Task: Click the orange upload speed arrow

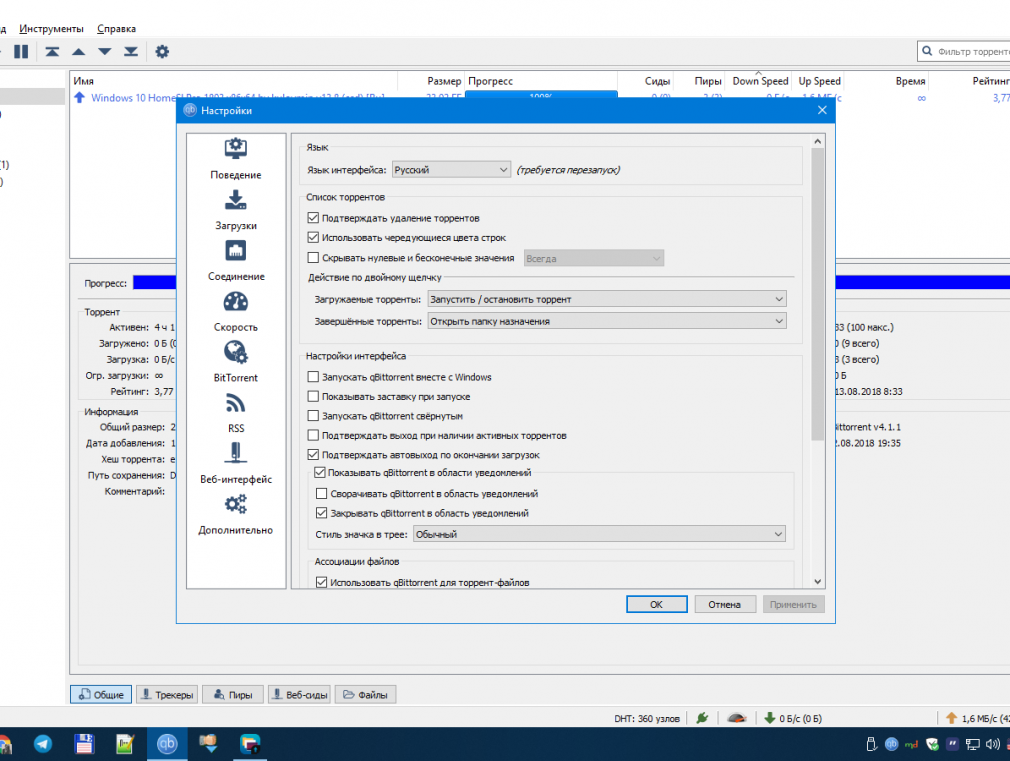Action: (x=951, y=718)
